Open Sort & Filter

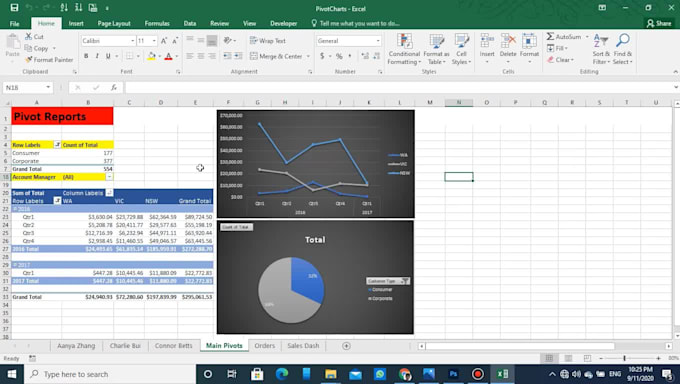point(601,49)
